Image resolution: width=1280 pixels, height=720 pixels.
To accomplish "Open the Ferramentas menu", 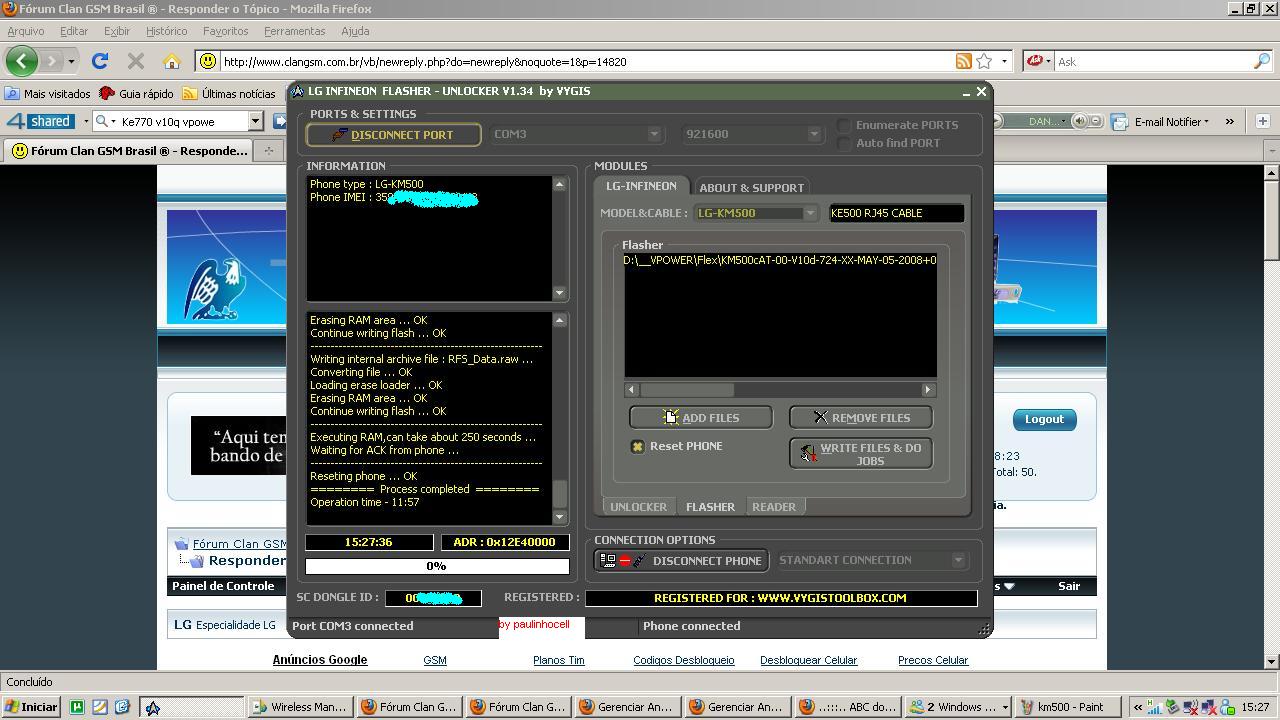I will coord(294,31).
